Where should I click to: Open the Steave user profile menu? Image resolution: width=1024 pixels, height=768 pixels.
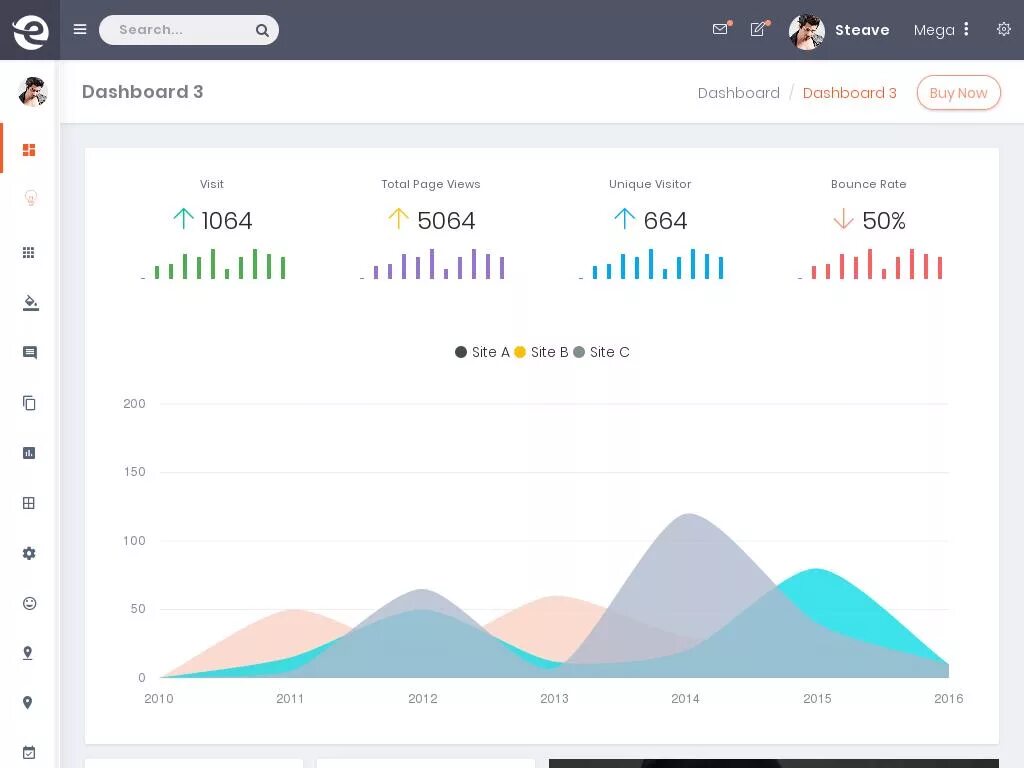click(x=862, y=30)
